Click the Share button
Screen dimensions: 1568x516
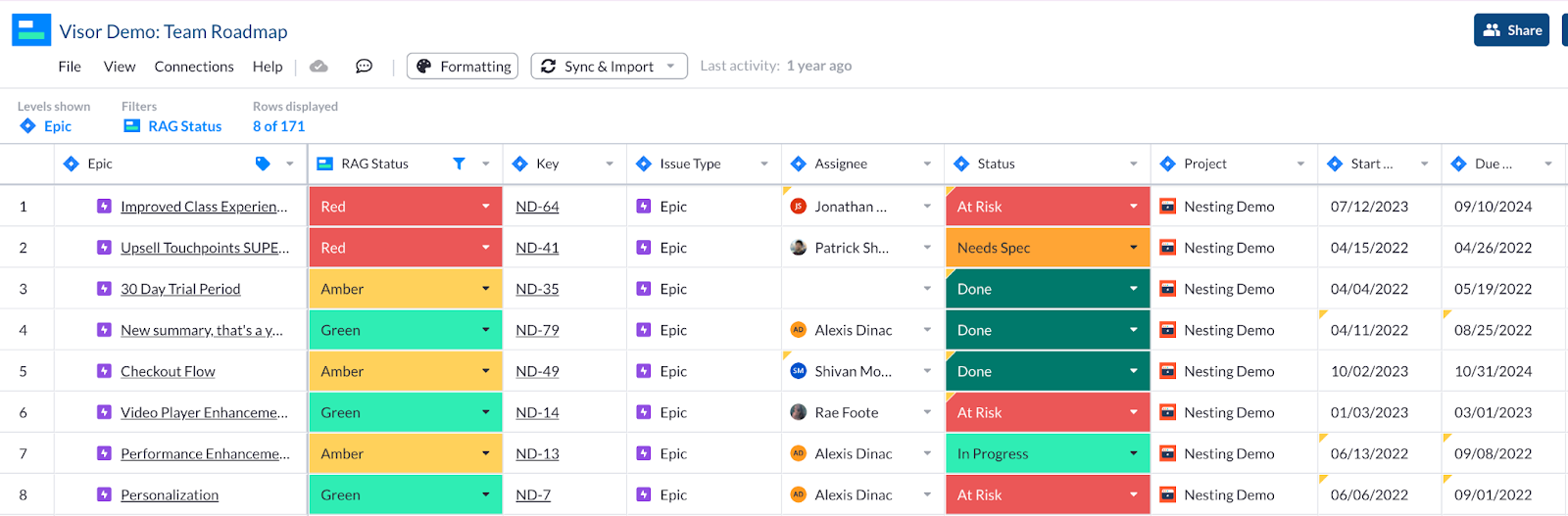(x=1512, y=30)
